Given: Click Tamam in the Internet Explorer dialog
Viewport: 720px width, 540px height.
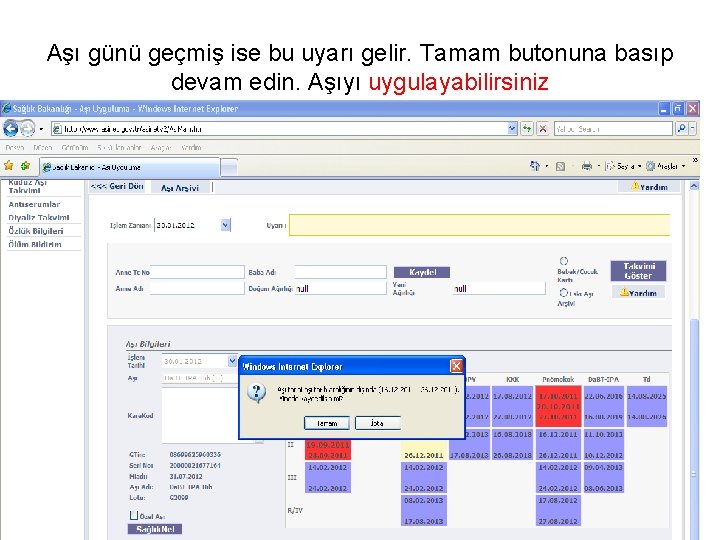Looking at the screenshot, I should (x=326, y=423).
